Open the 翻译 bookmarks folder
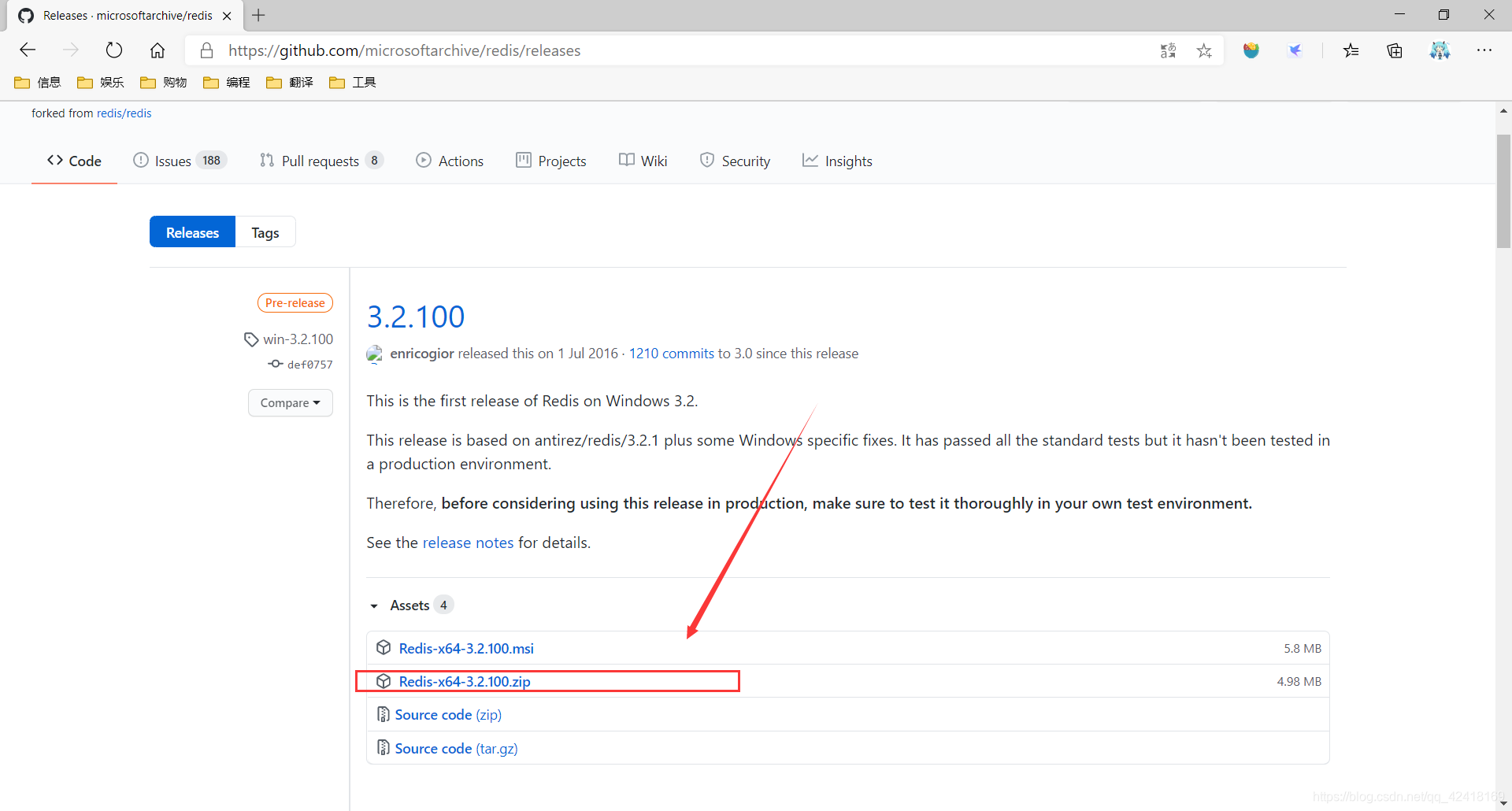The width and height of the screenshot is (1512, 811). pyautogui.click(x=290, y=82)
